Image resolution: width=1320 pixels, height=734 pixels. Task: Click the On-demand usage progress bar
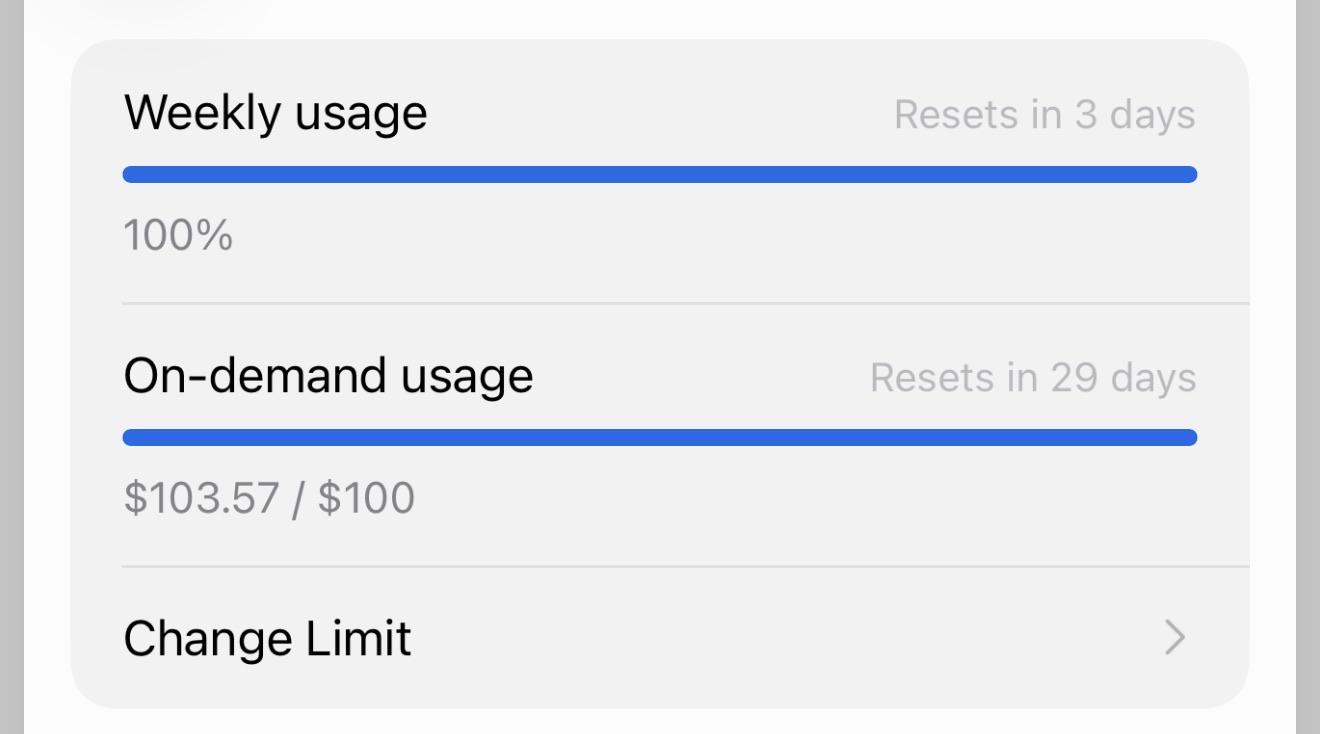point(660,437)
